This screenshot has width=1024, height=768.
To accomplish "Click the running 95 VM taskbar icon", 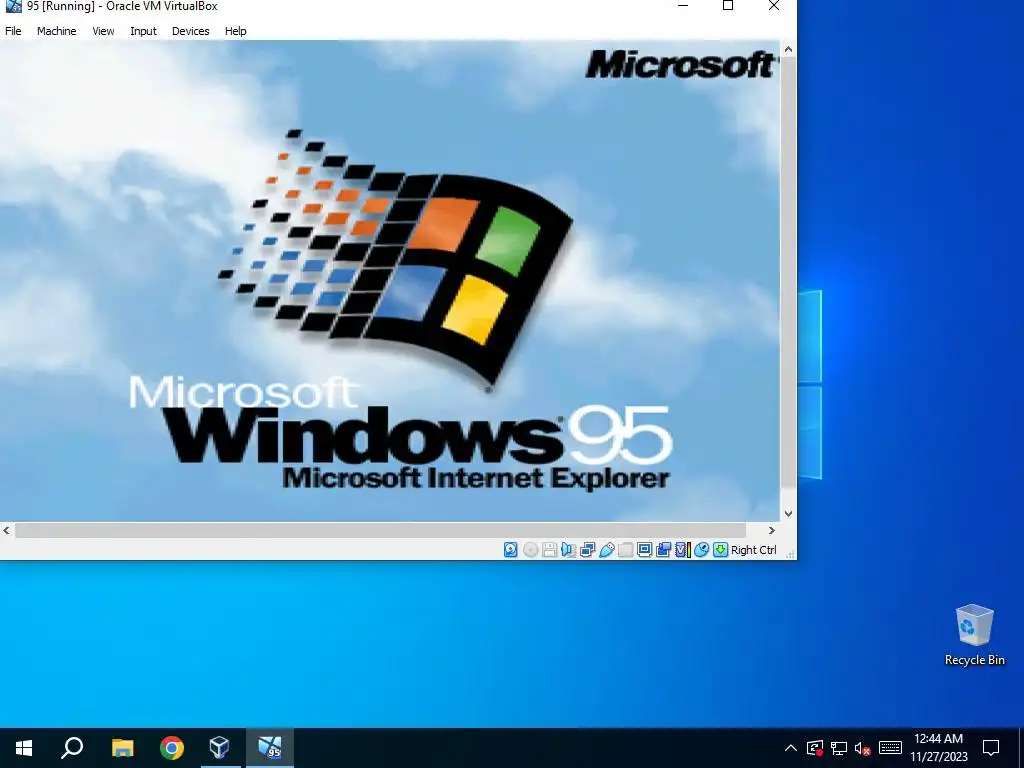I will [270, 748].
